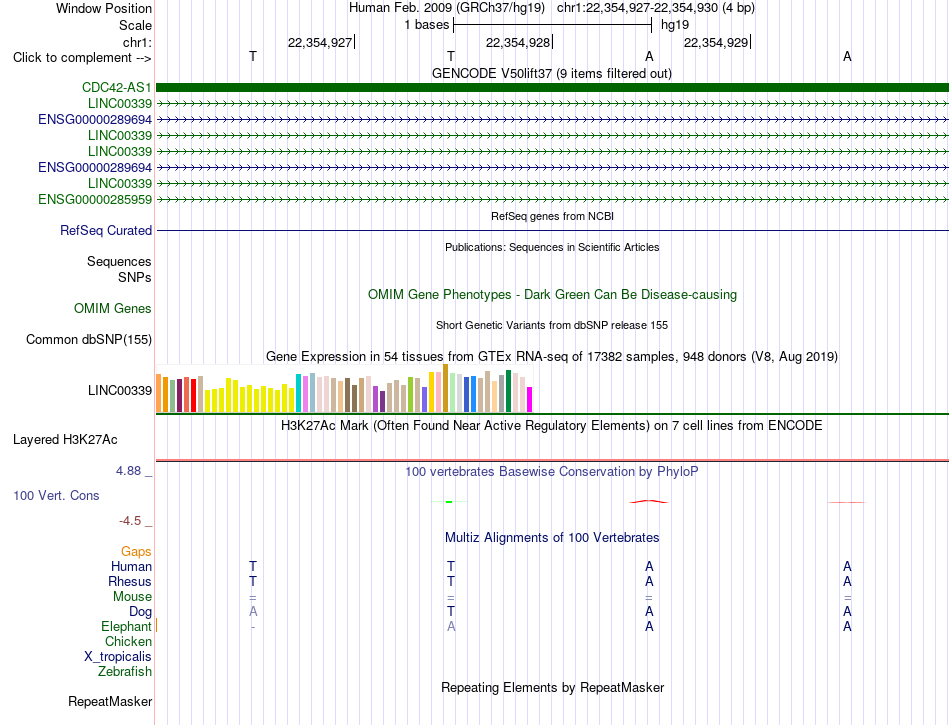The image size is (950, 725).
Task: Click the Human species label
Action: click(x=131, y=567)
